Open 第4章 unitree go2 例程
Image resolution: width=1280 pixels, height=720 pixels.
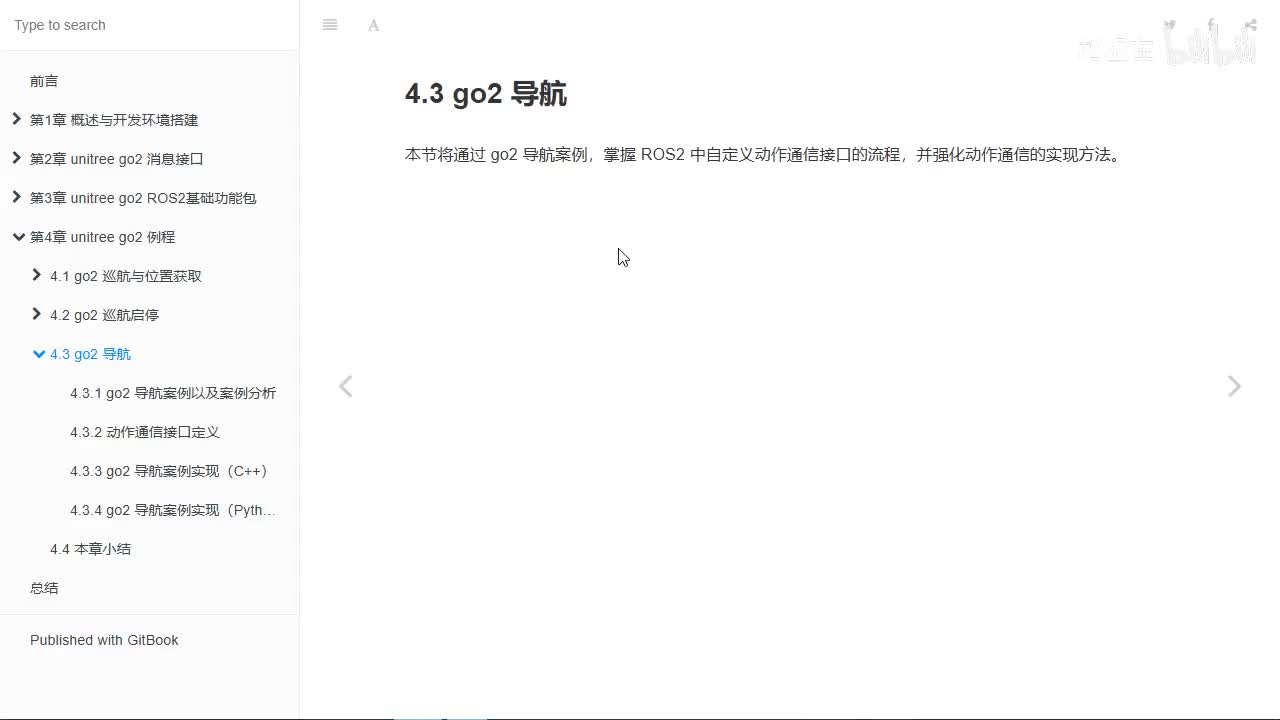click(x=102, y=237)
